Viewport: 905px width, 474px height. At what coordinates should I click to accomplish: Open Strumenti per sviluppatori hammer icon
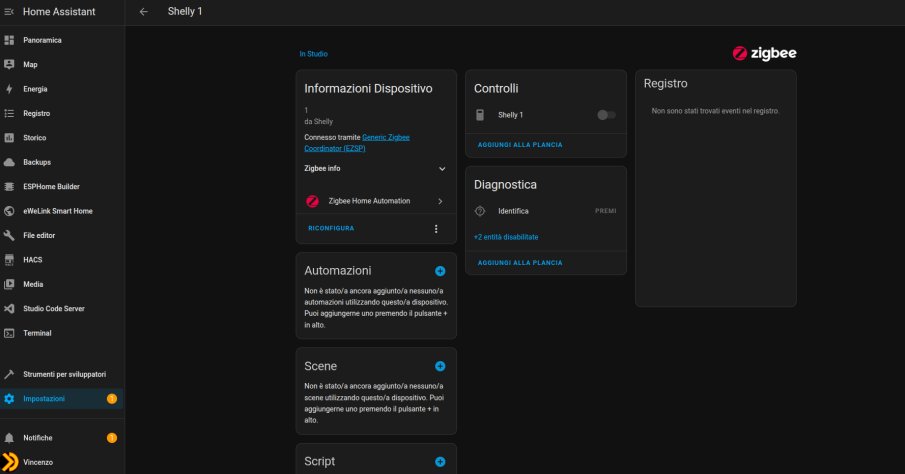pos(9,374)
